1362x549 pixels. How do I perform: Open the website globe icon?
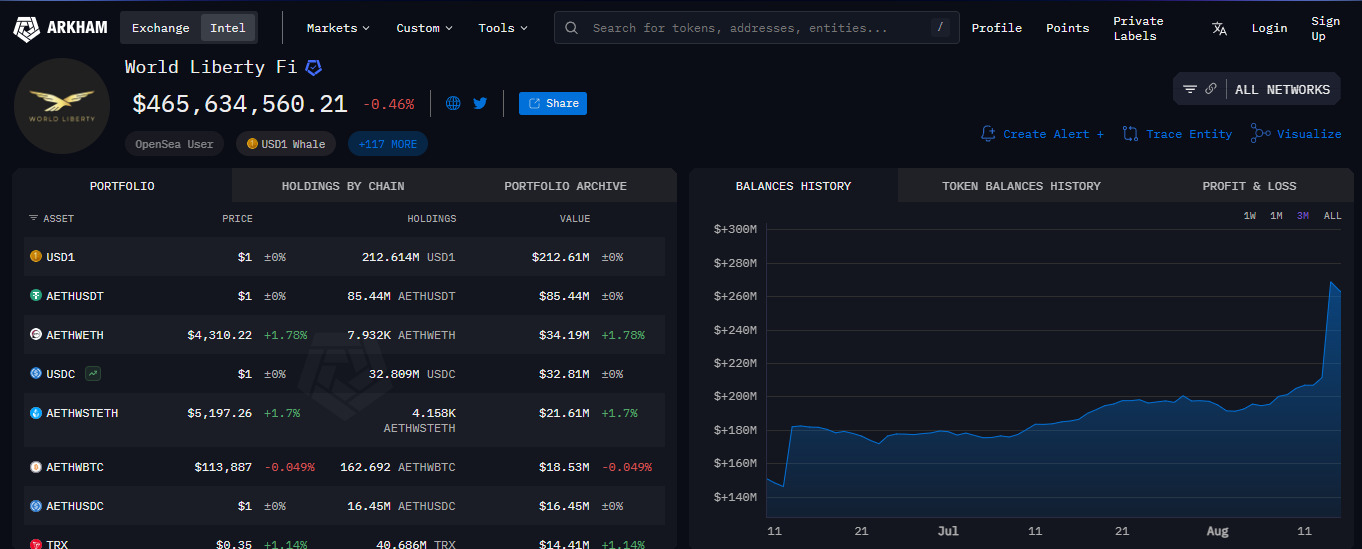click(453, 103)
